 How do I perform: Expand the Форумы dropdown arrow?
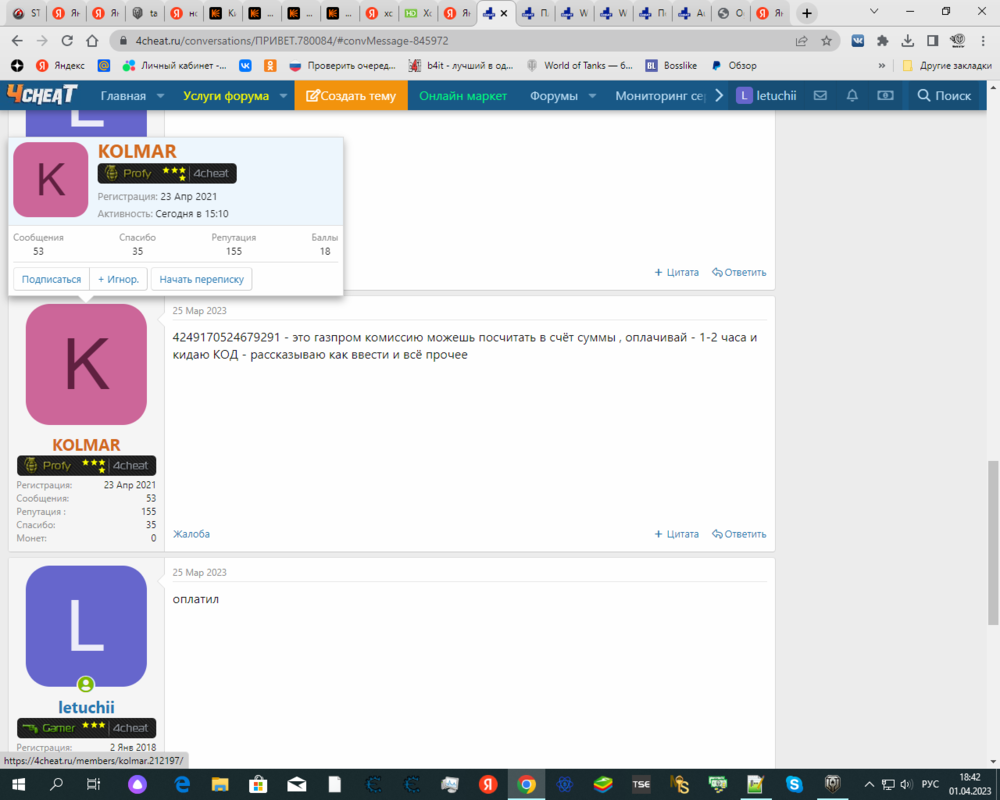592,96
